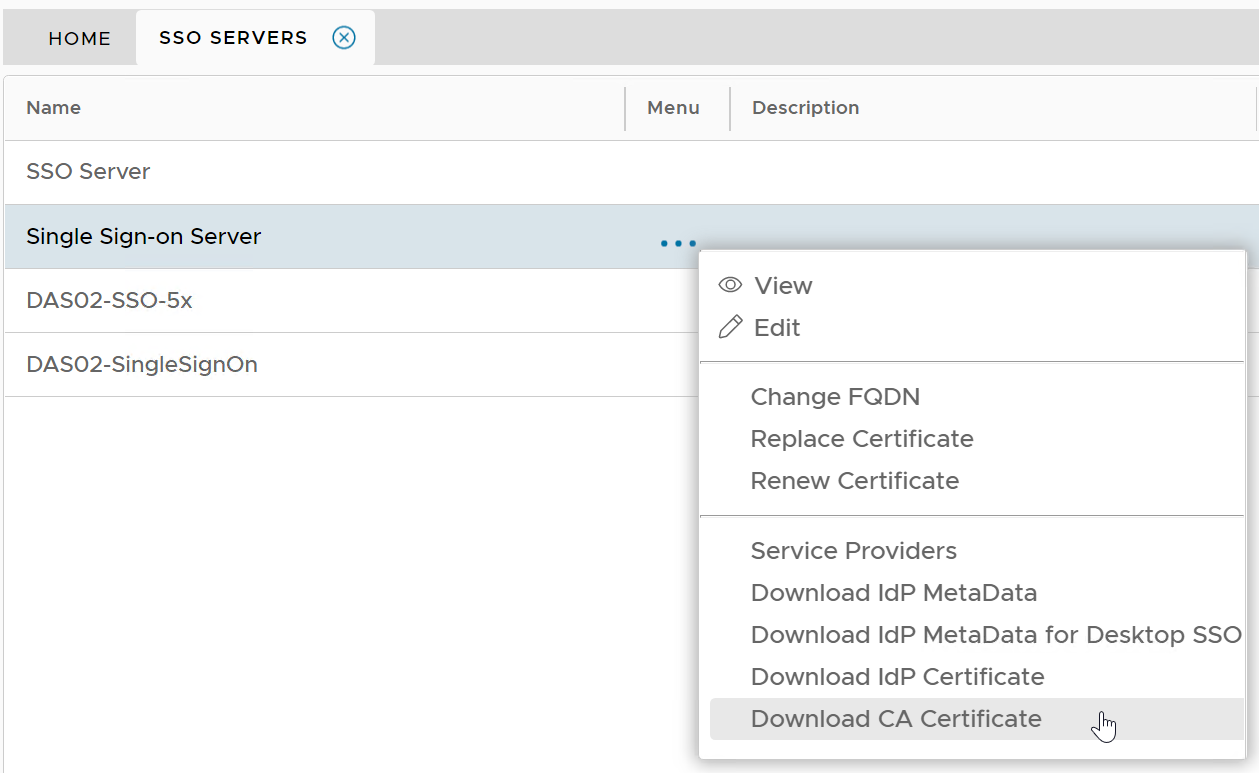Select View from the context menu
Viewport: 1259px width, 773px height.
pyautogui.click(x=783, y=286)
